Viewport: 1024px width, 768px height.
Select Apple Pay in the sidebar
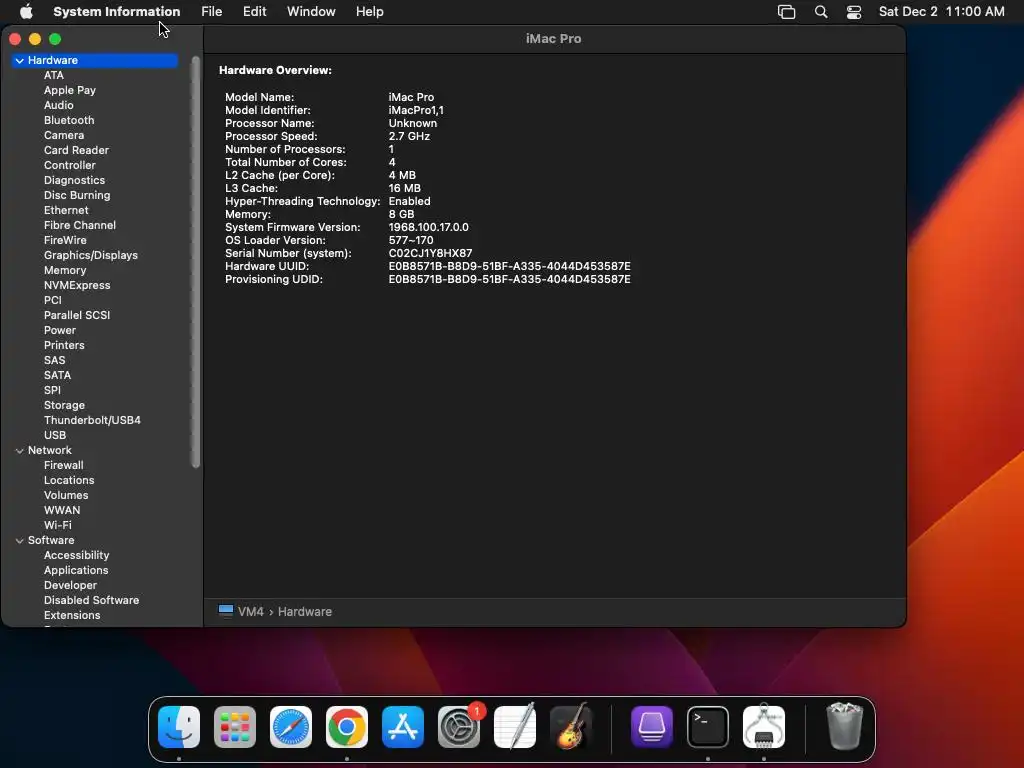[69, 90]
